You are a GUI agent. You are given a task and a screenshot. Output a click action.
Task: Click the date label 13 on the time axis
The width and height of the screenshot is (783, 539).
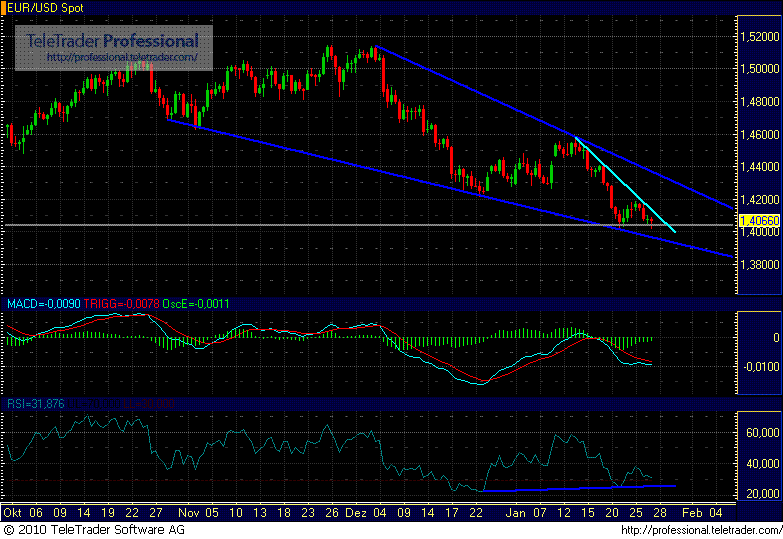(260, 513)
